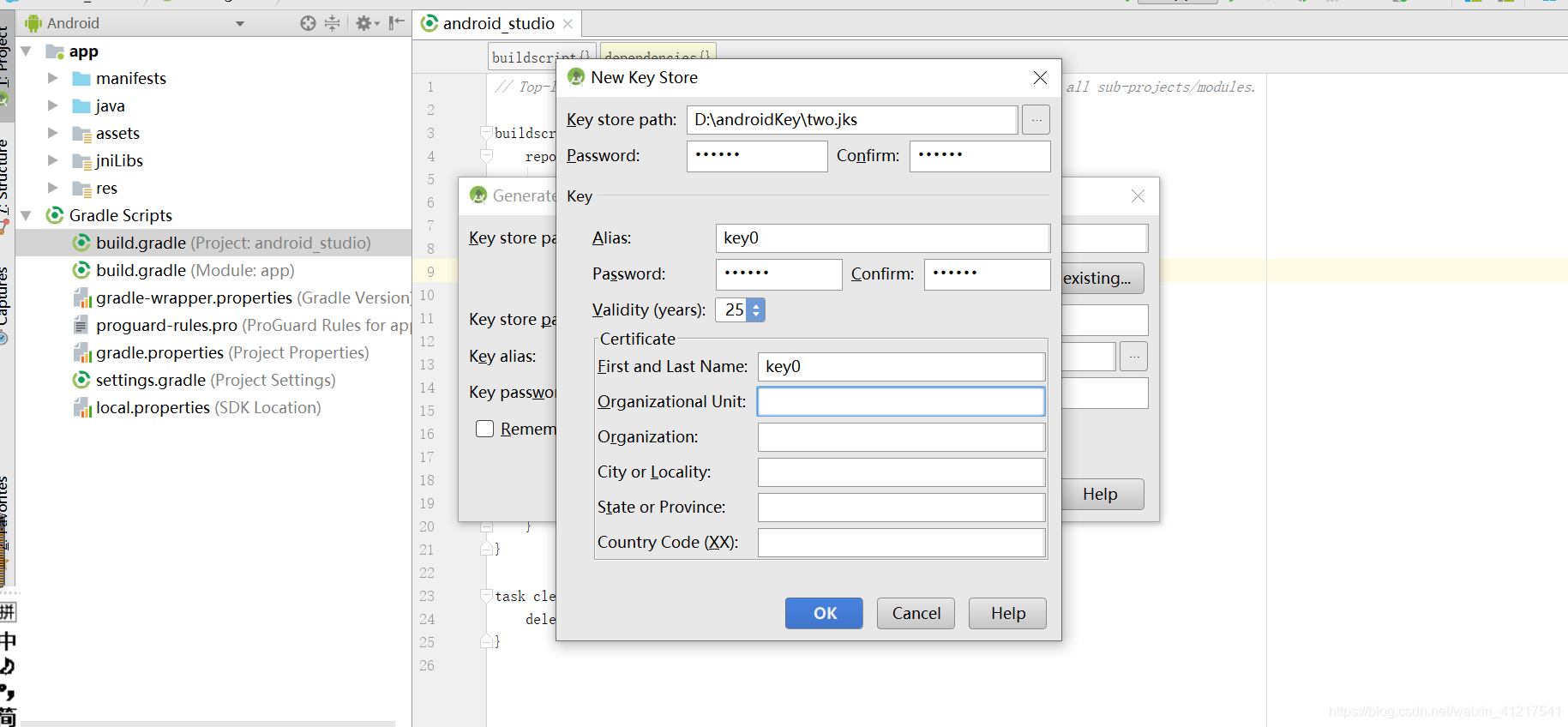Screen dimensions: 1568x727
Task: Click the Alias field containing key0
Action: coord(883,238)
